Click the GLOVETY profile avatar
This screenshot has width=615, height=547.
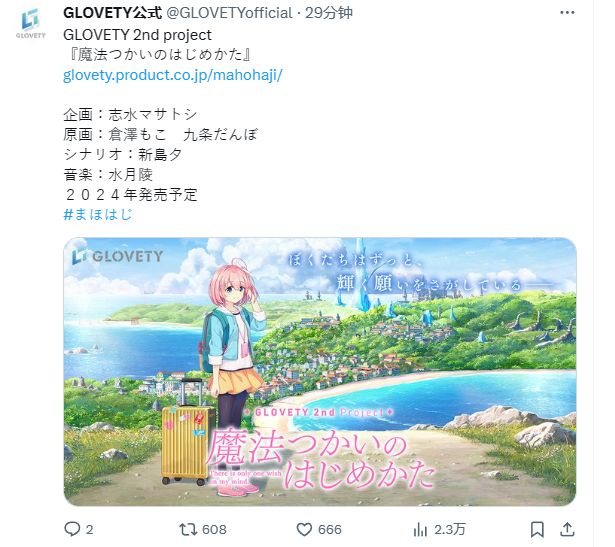click(x=31, y=23)
